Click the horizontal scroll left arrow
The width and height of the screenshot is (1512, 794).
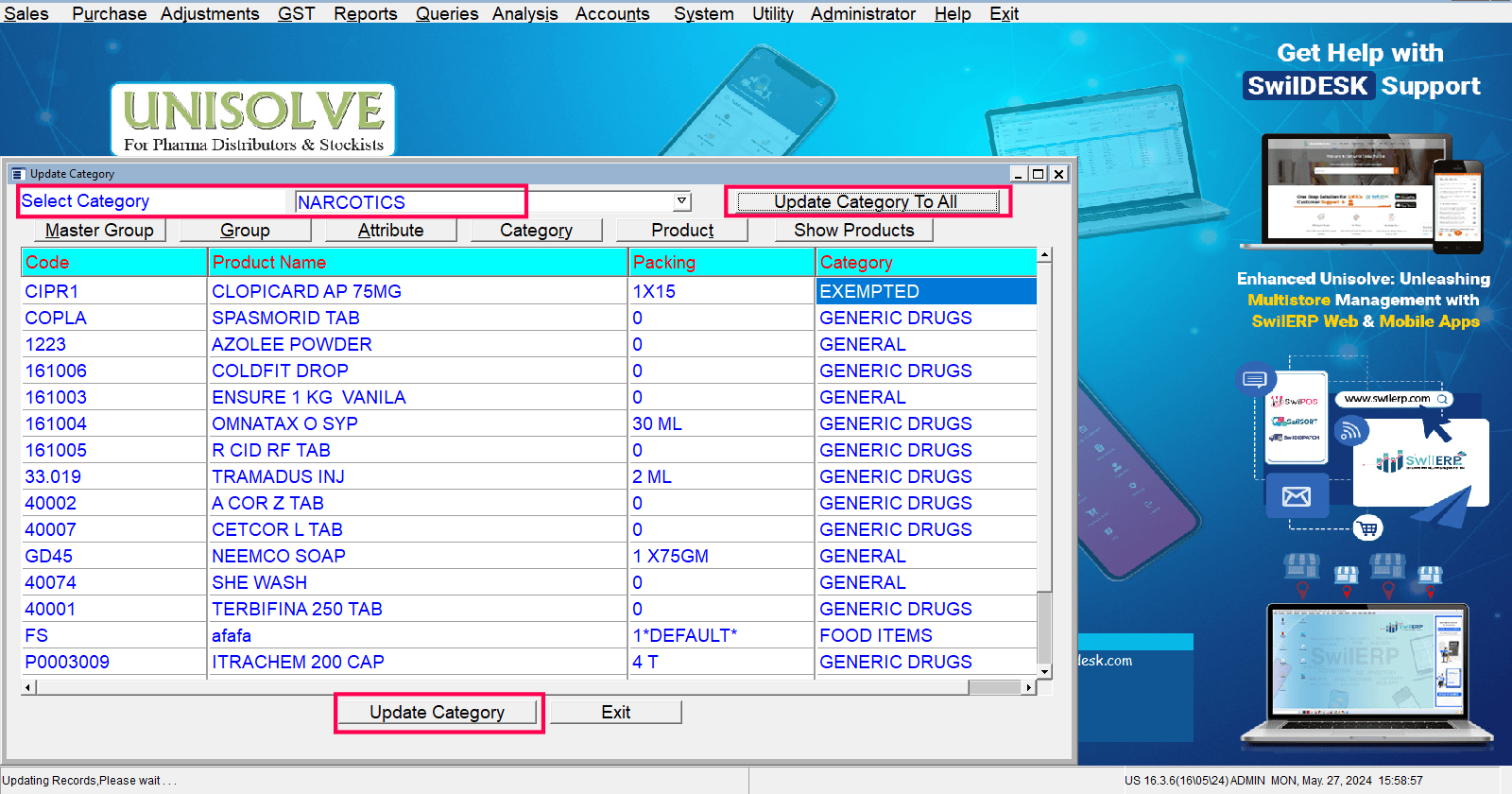pos(28,687)
